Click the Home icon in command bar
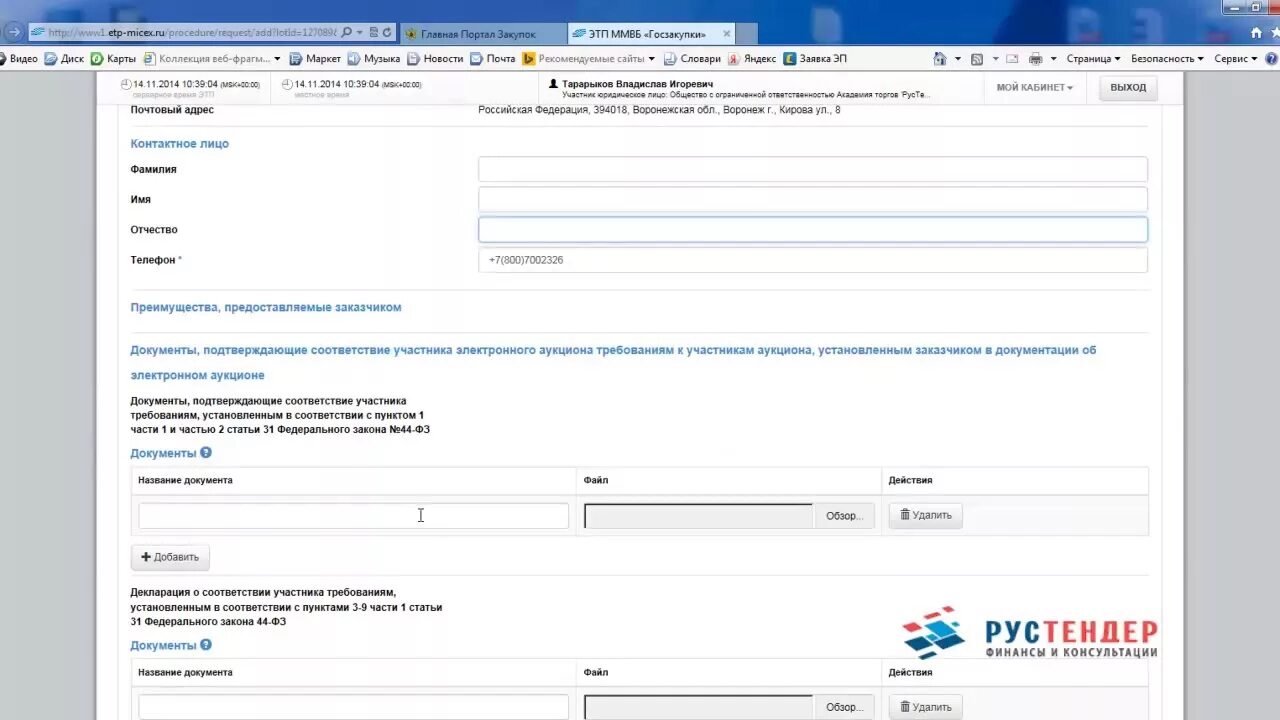This screenshot has width=1280, height=720. 940,59
